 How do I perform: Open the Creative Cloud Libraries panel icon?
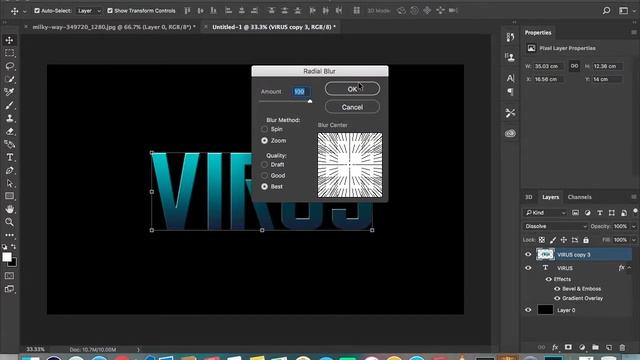click(510, 133)
